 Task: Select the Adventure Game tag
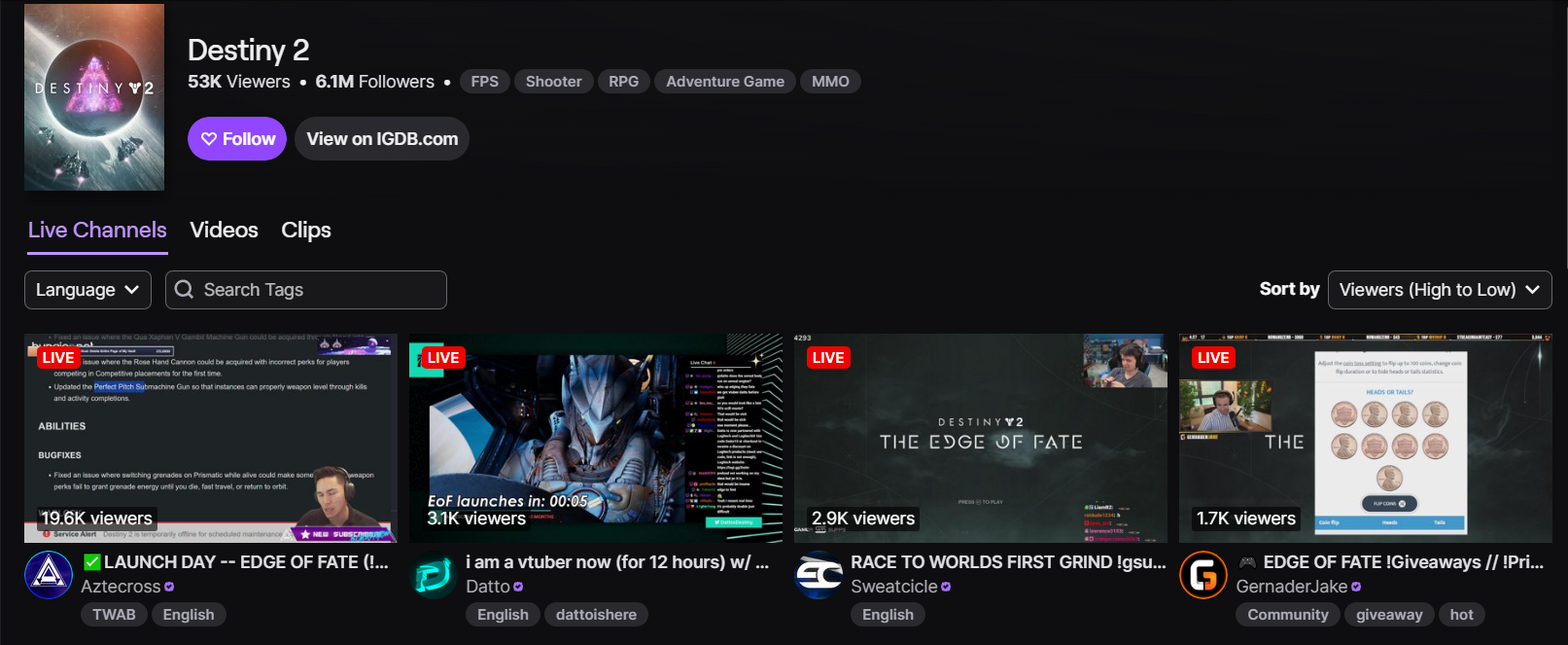click(725, 82)
